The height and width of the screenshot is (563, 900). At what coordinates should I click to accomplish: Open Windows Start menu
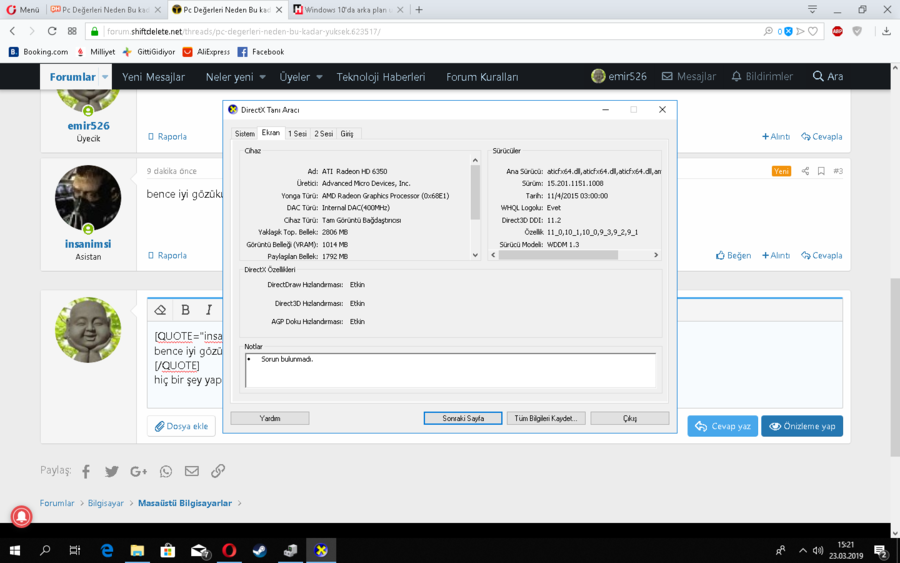15,550
